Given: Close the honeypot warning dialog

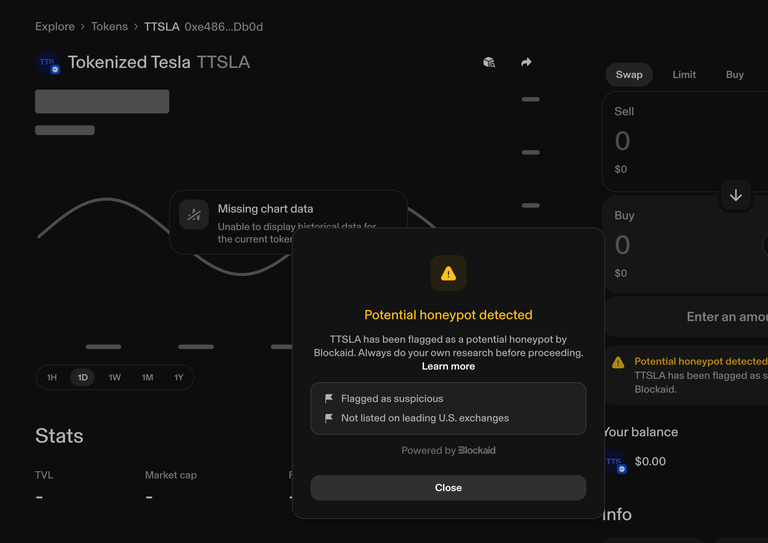Looking at the screenshot, I should [x=448, y=488].
